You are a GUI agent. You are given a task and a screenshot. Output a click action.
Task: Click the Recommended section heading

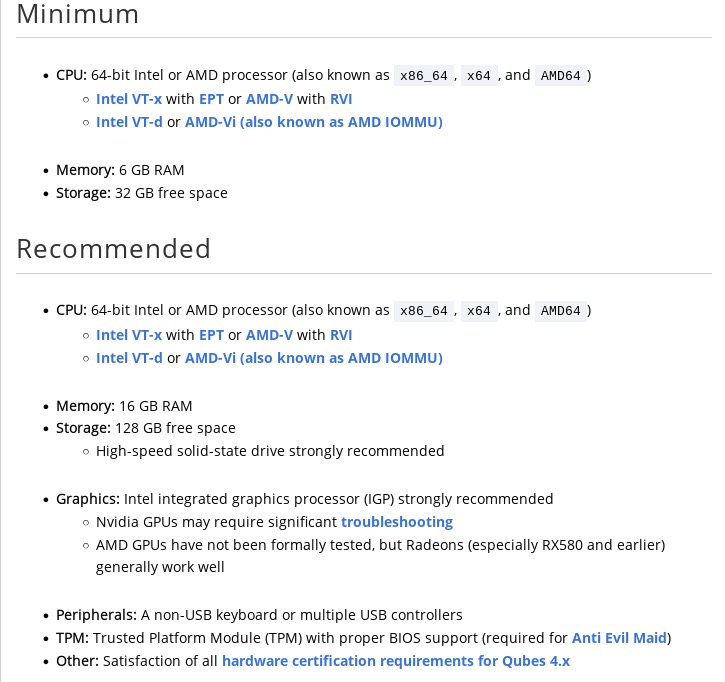coord(114,249)
